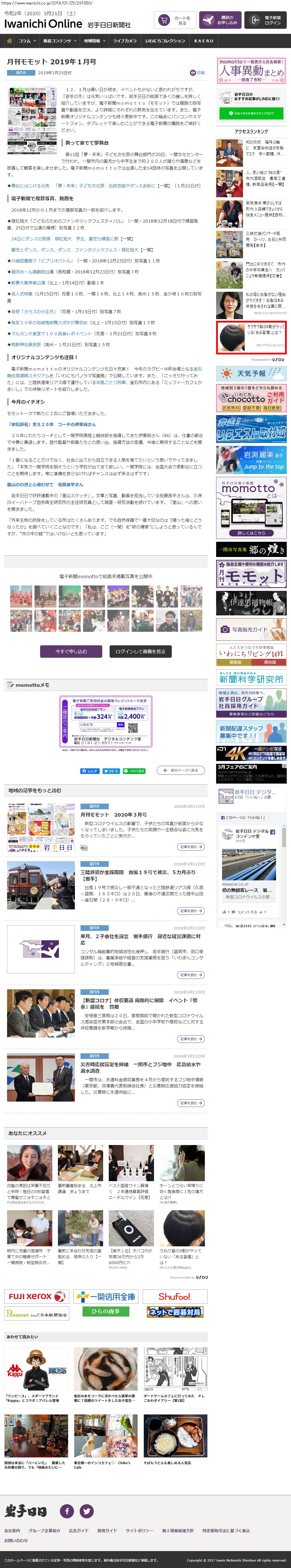Screen dimensions: 291x1568
Task: Click the home icon in navigation bar
Action: pos(9,41)
